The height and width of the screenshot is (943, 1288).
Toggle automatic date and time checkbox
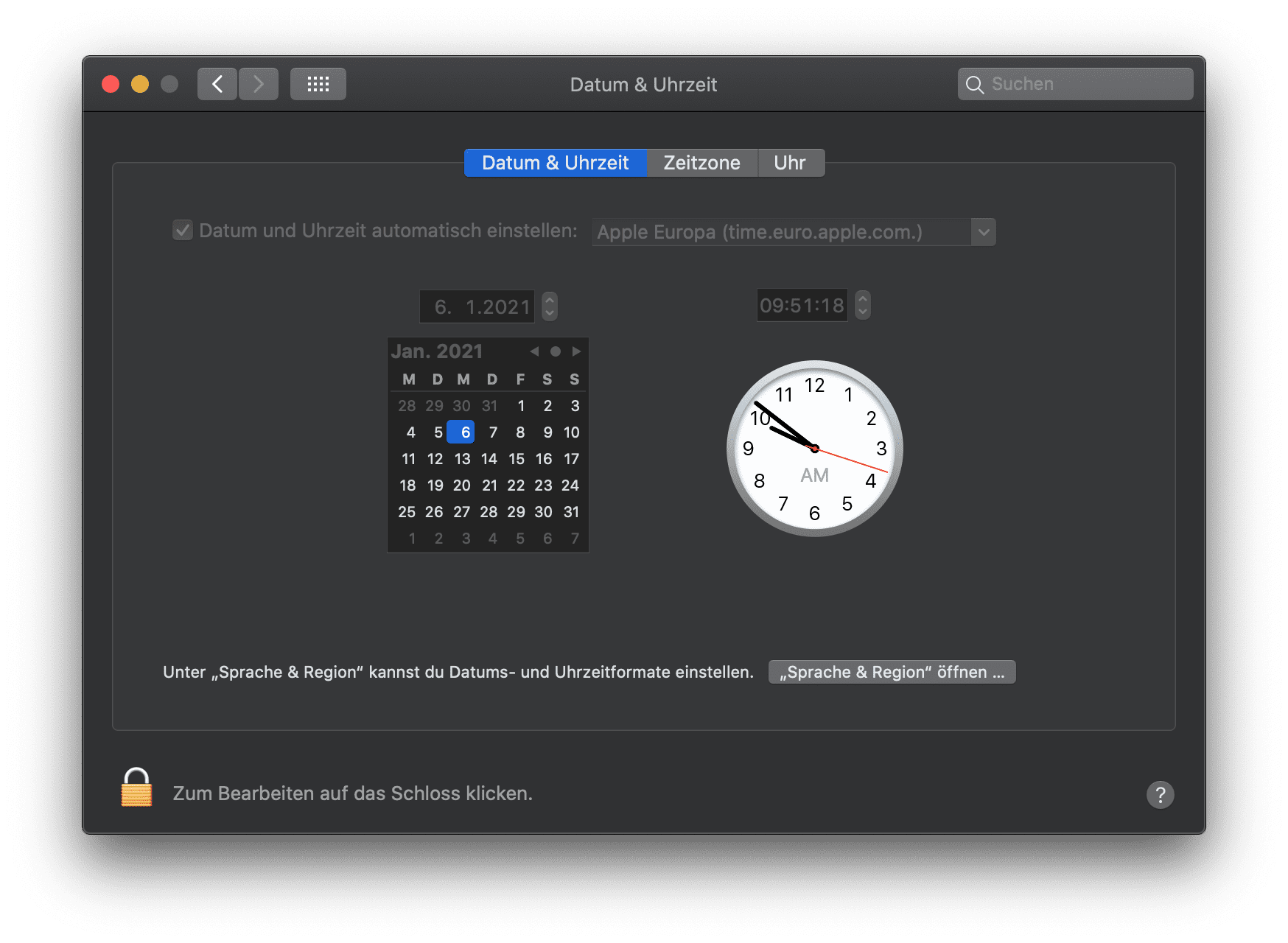point(183,231)
